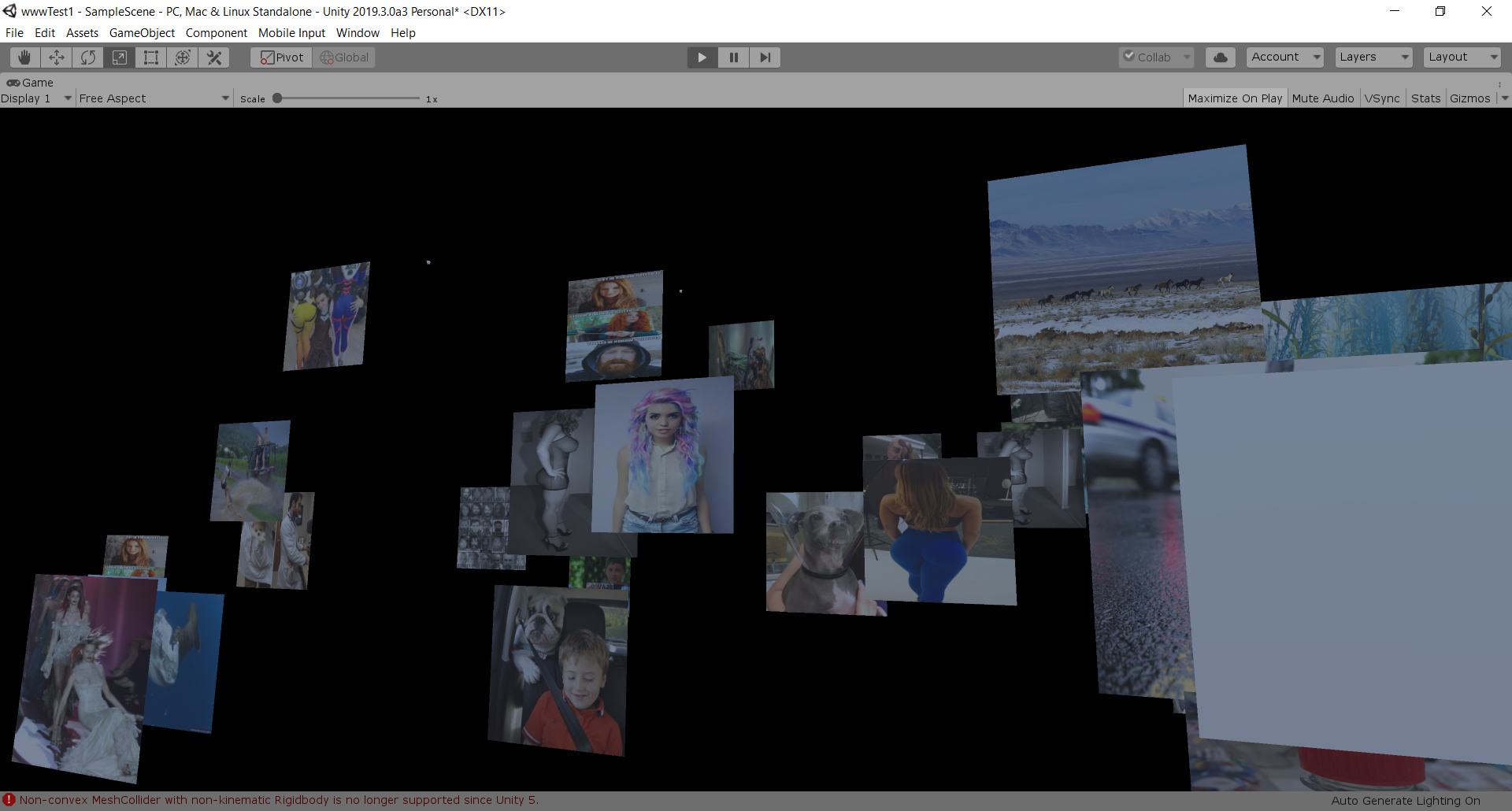1512x811 pixels.
Task: Open the Window menu
Action: click(358, 33)
